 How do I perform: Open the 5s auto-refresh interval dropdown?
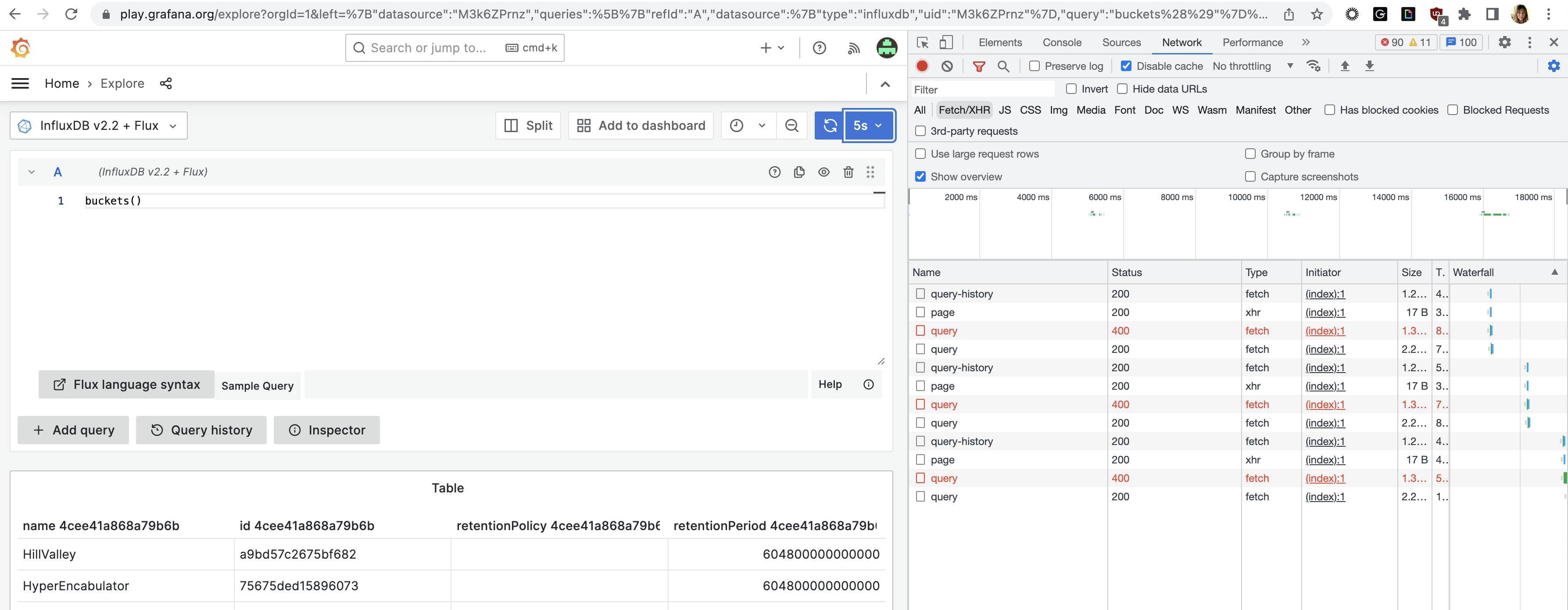pyautogui.click(x=878, y=126)
